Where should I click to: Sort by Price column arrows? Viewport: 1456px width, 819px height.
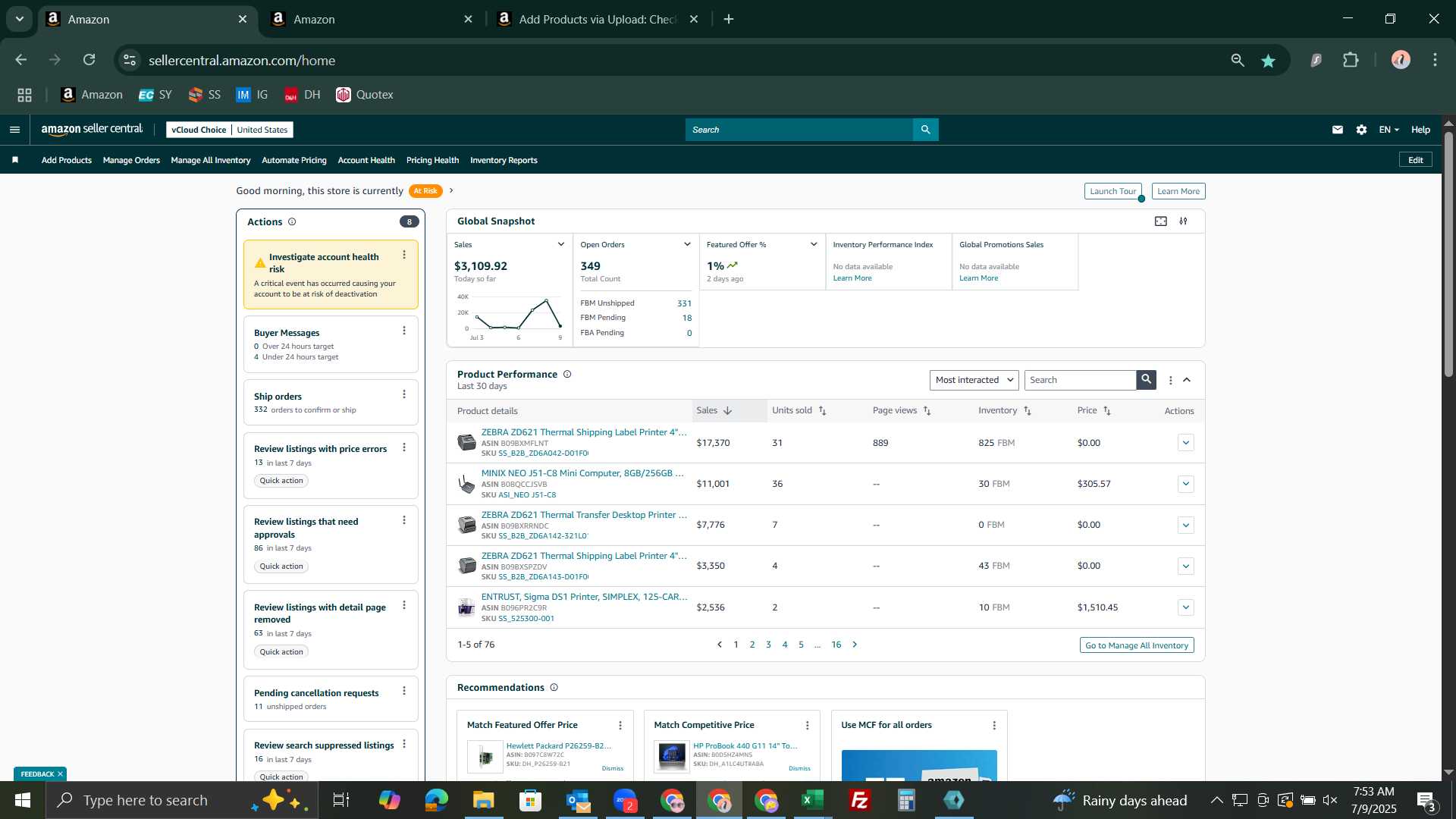point(1108,411)
